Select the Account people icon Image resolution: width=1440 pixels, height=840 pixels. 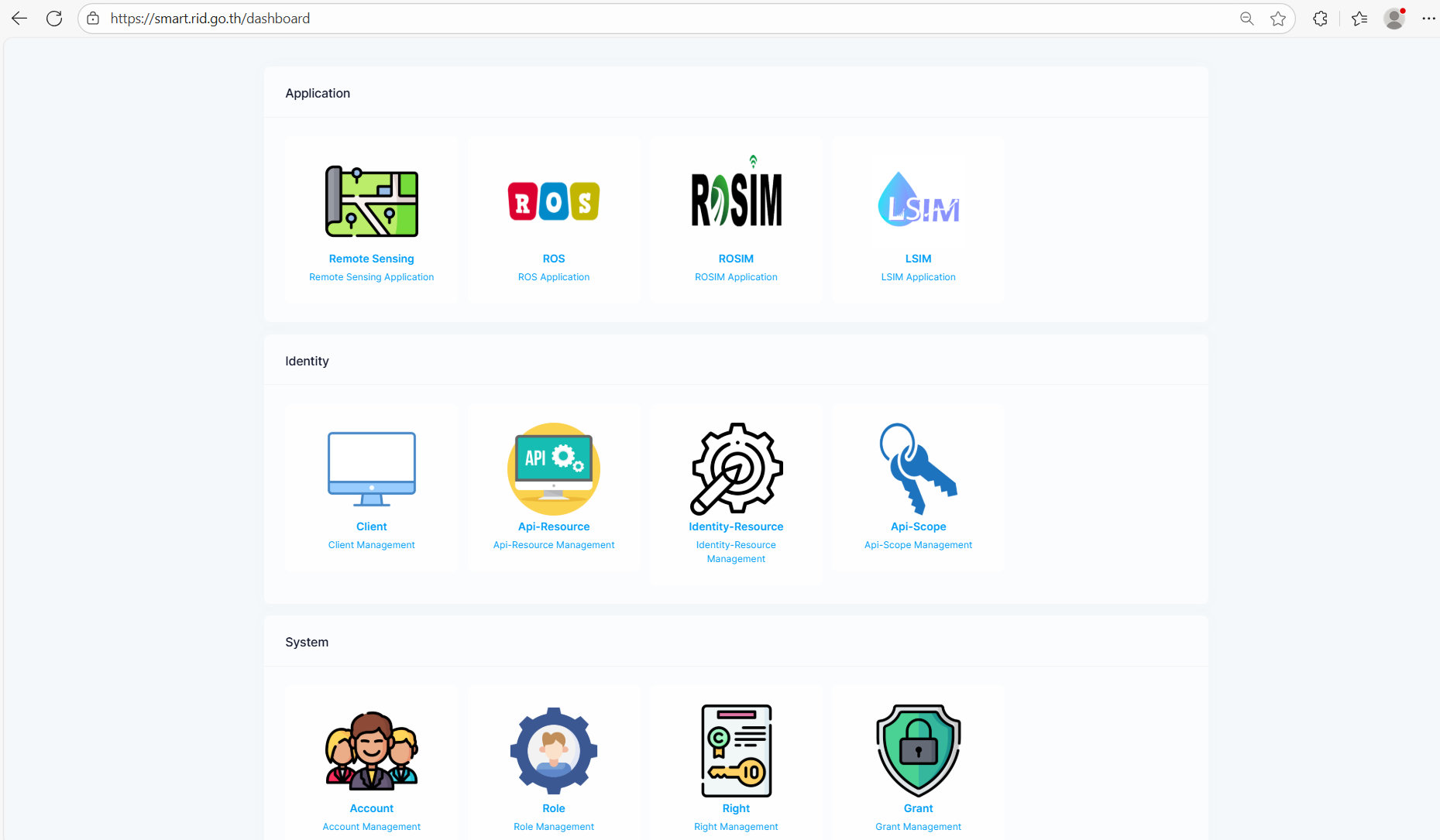click(x=371, y=750)
